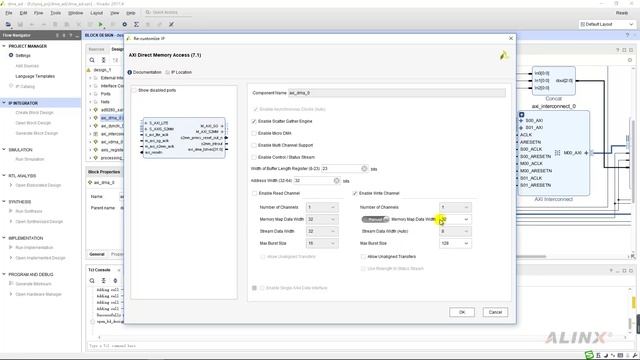
Task: Click Cancel in Re-customize IP dialog
Action: point(495,312)
